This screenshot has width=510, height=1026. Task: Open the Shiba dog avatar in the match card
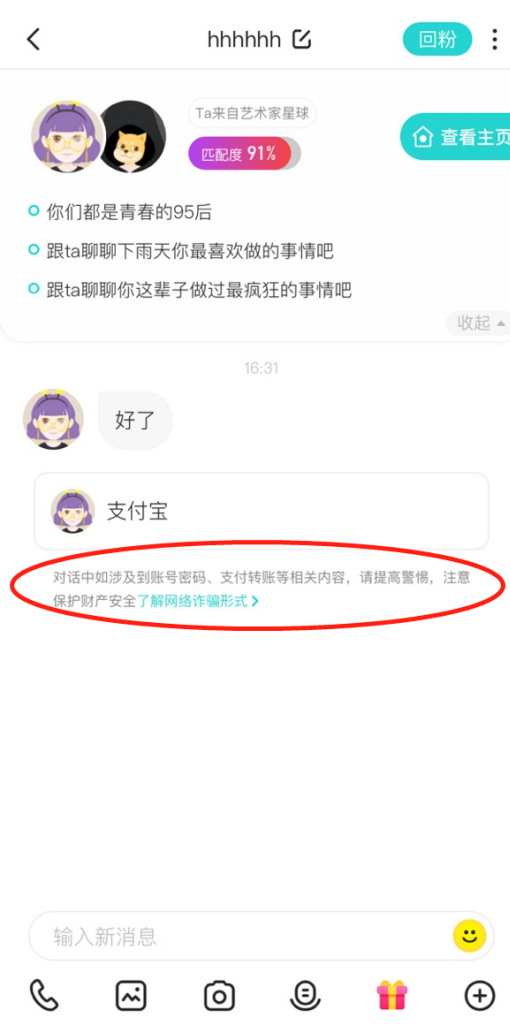[x=134, y=136]
